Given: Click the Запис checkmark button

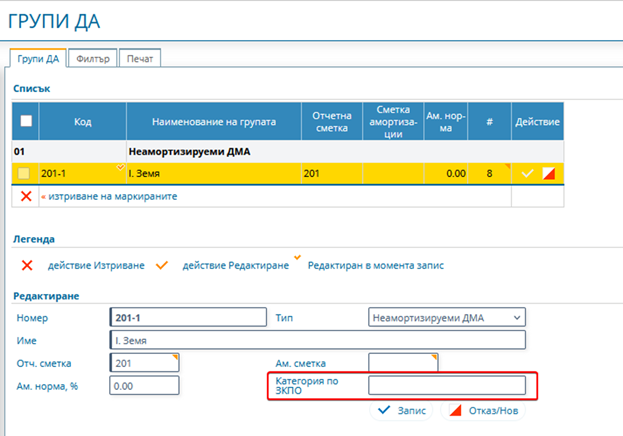Looking at the screenshot, I should [401, 411].
